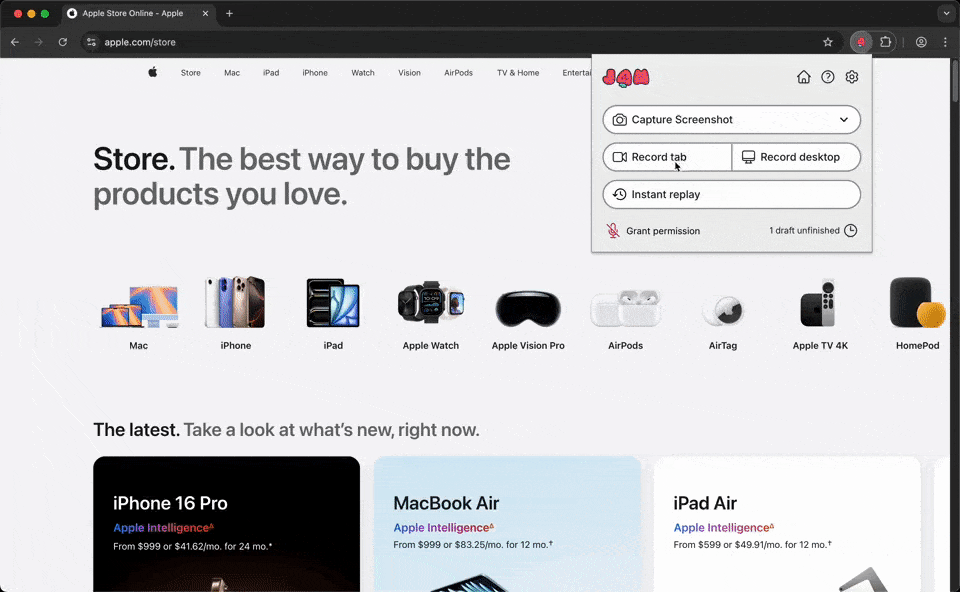960x592 pixels.
Task: Expand the Capture Screenshot dropdown arrow
Action: [844, 120]
